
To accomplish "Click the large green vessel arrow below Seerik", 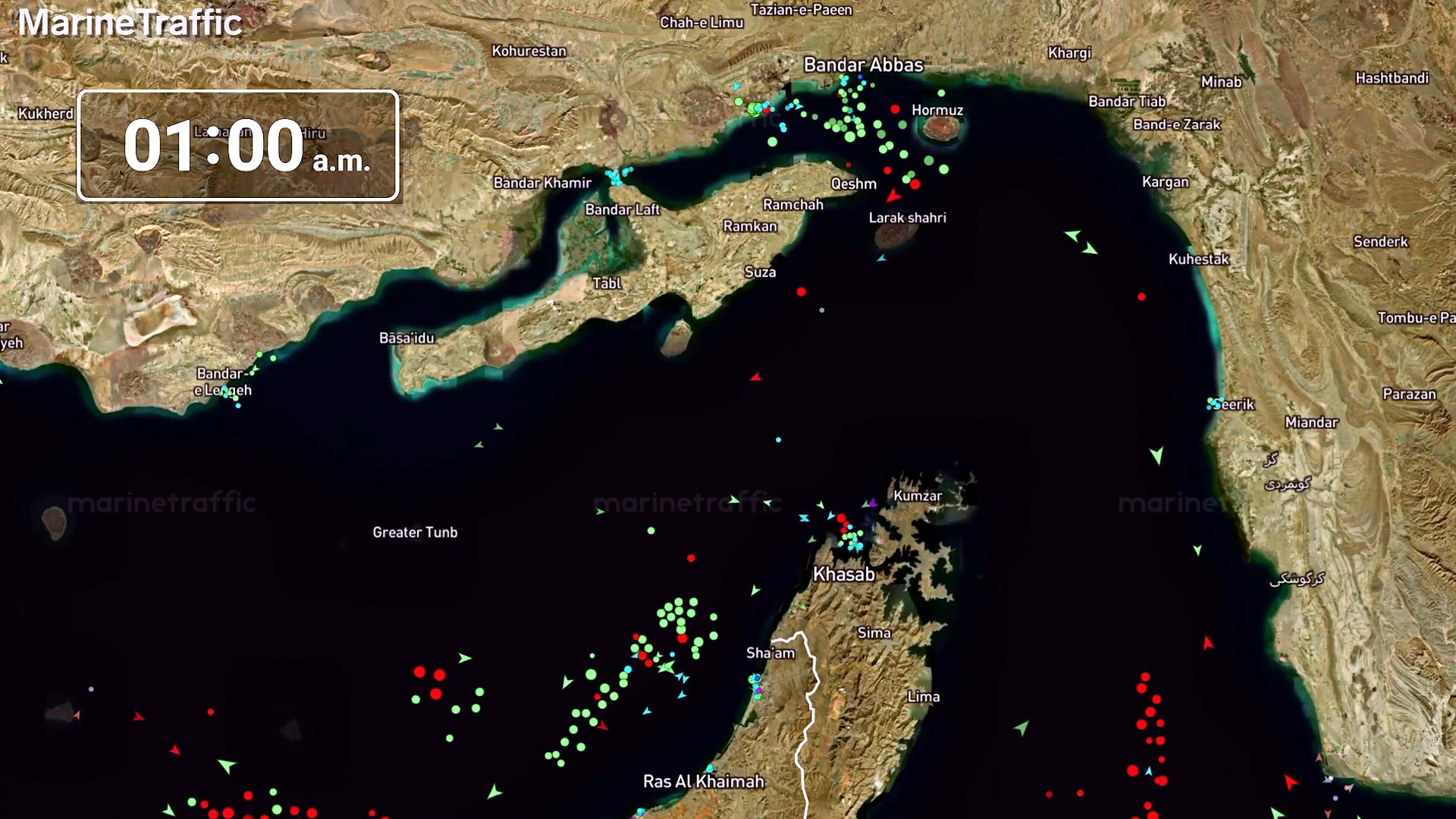I will click(1156, 455).
